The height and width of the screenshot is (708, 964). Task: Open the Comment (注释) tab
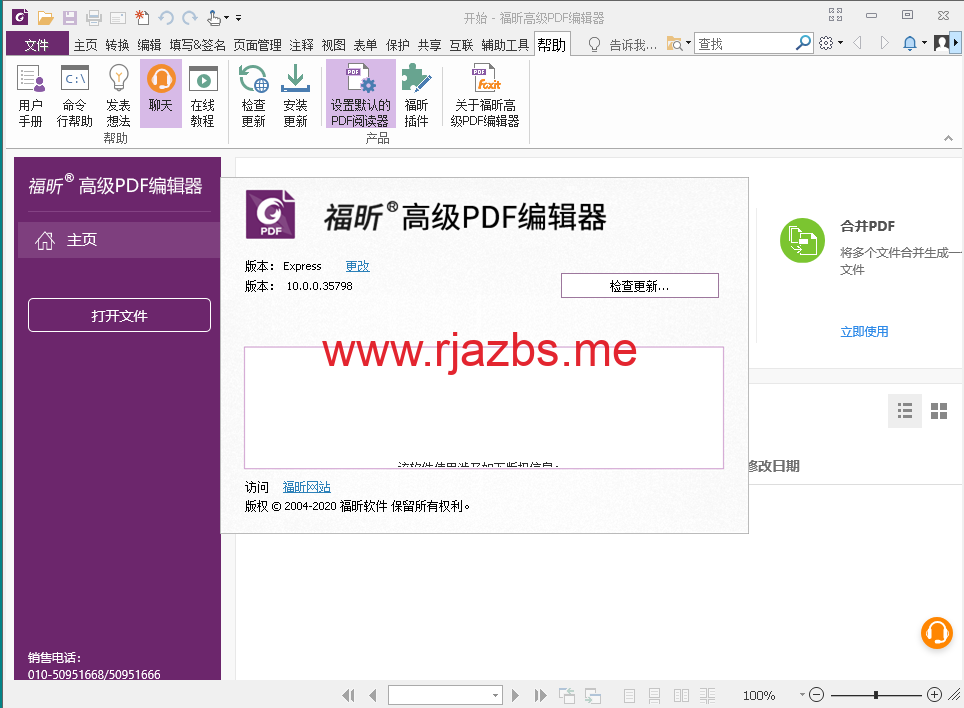(301, 45)
